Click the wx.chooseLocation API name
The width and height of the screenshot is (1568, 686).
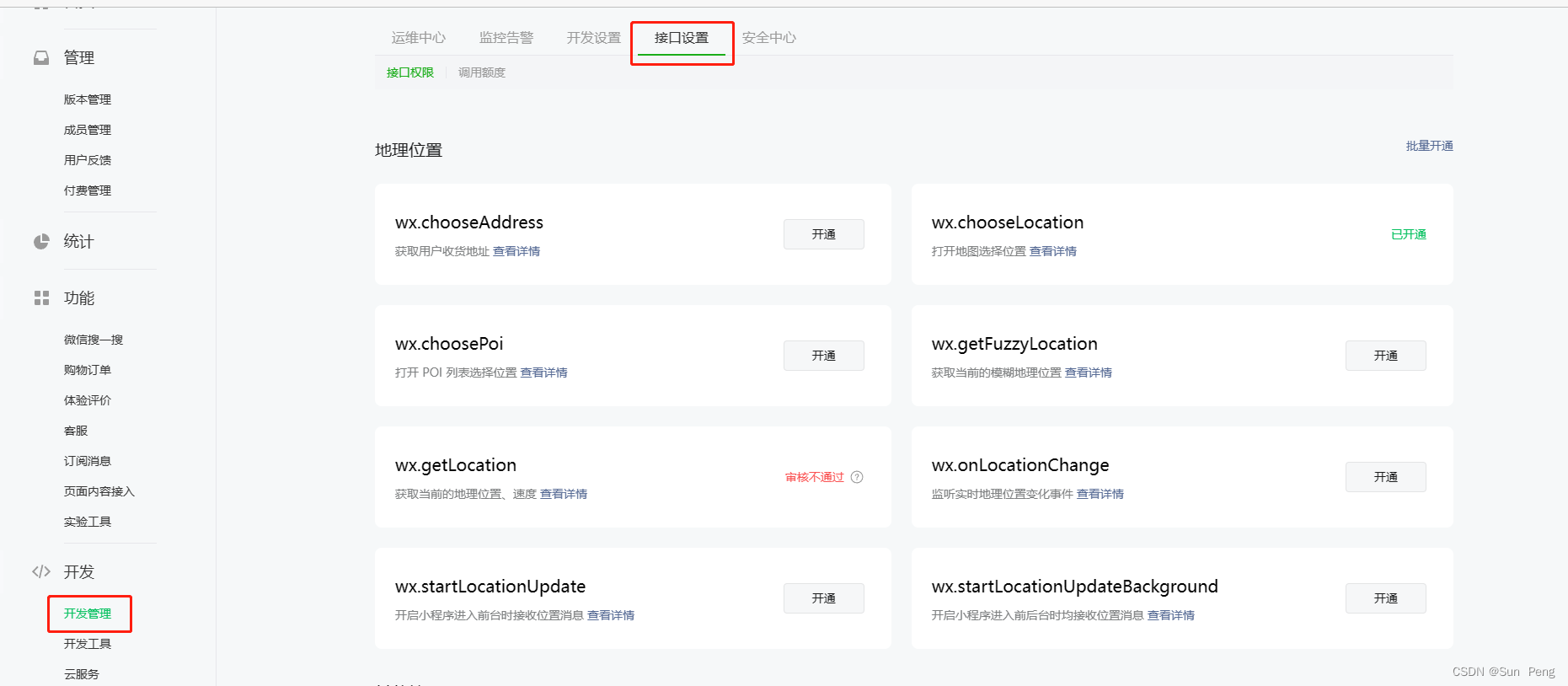1008,222
